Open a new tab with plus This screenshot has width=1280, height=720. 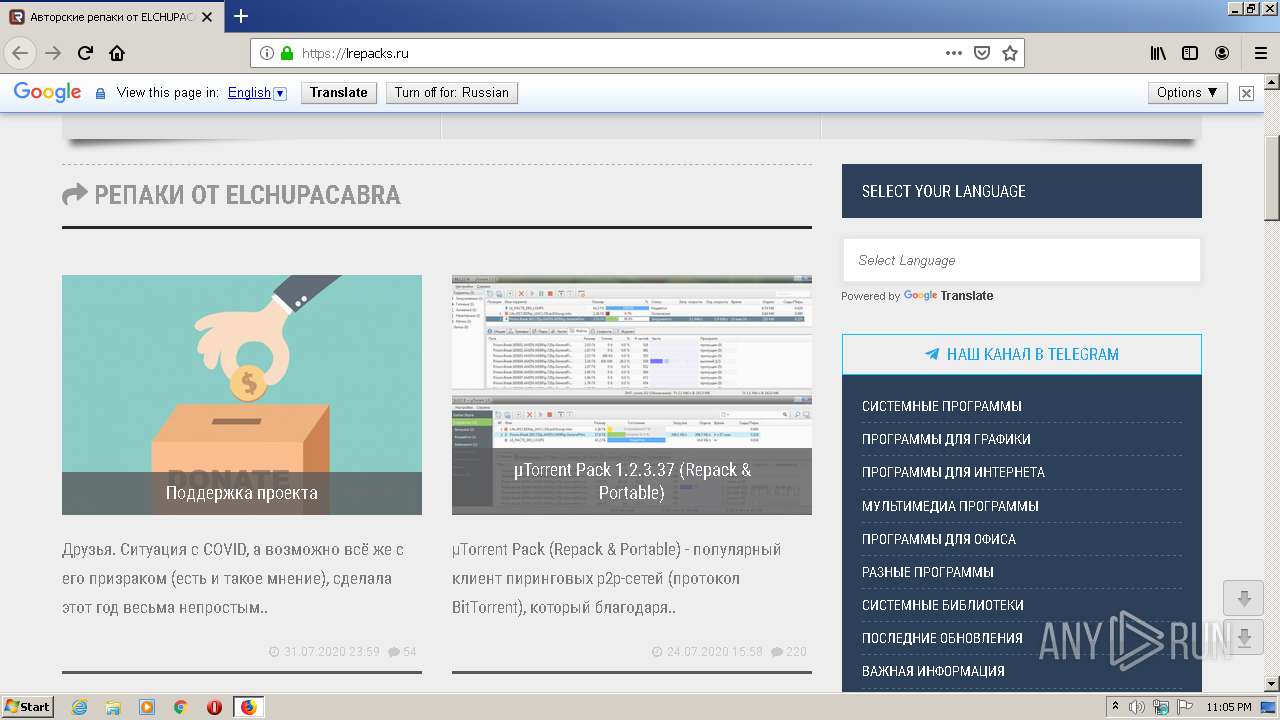coord(241,16)
